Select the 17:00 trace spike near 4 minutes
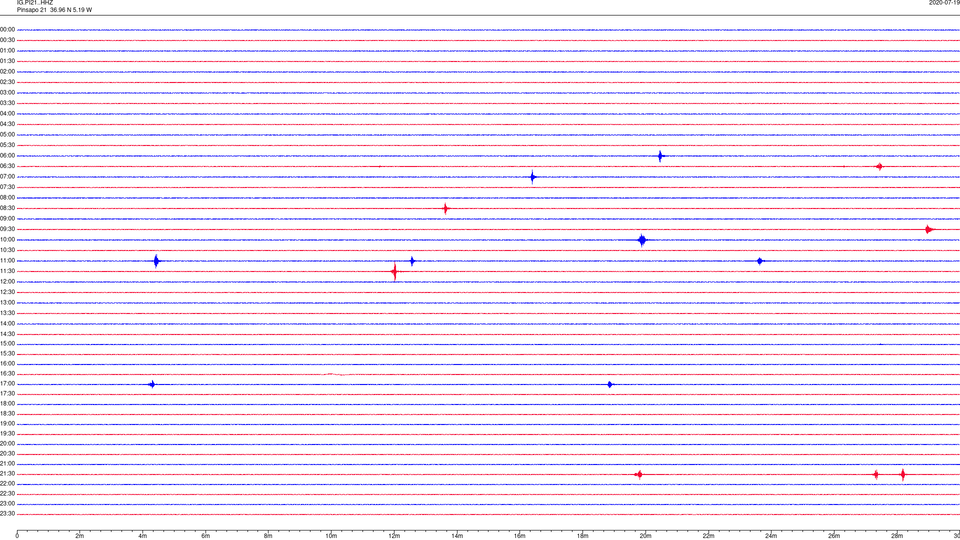 pyautogui.click(x=152, y=384)
